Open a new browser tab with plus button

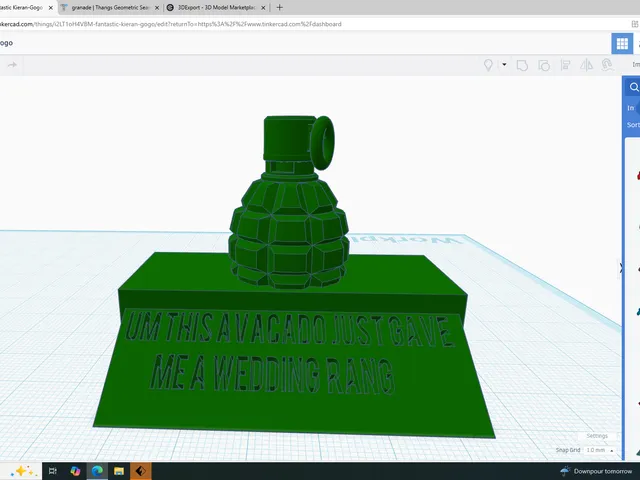(x=280, y=7)
